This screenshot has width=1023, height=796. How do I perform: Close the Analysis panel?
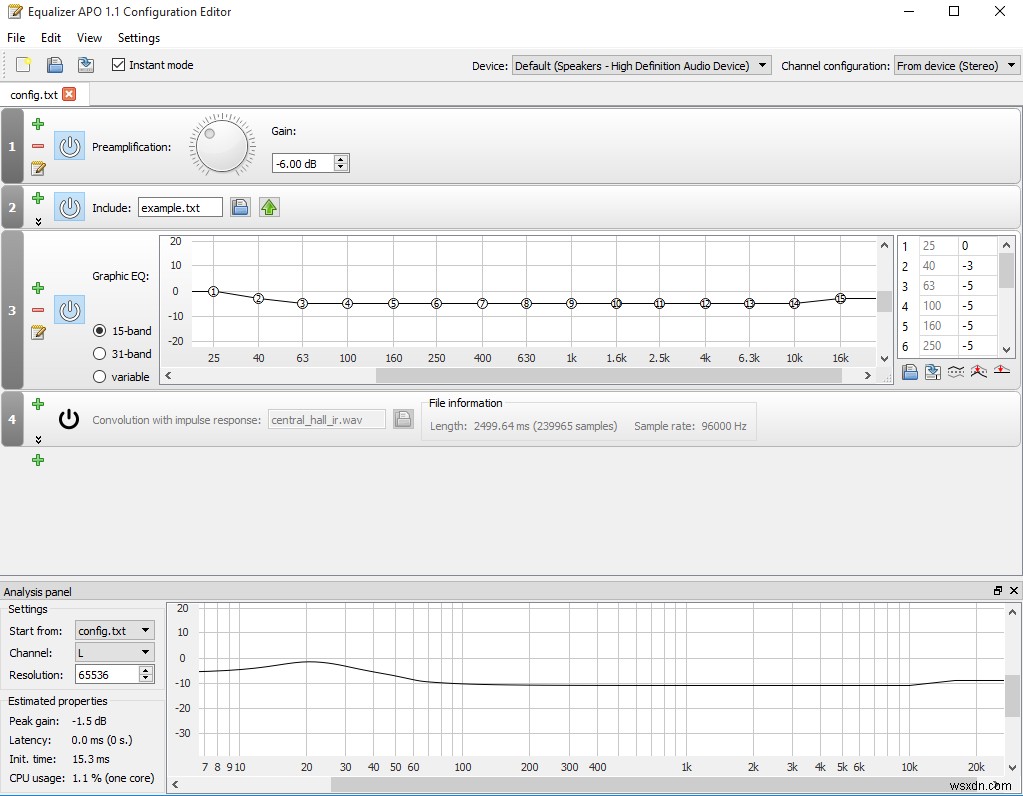[x=1013, y=590]
